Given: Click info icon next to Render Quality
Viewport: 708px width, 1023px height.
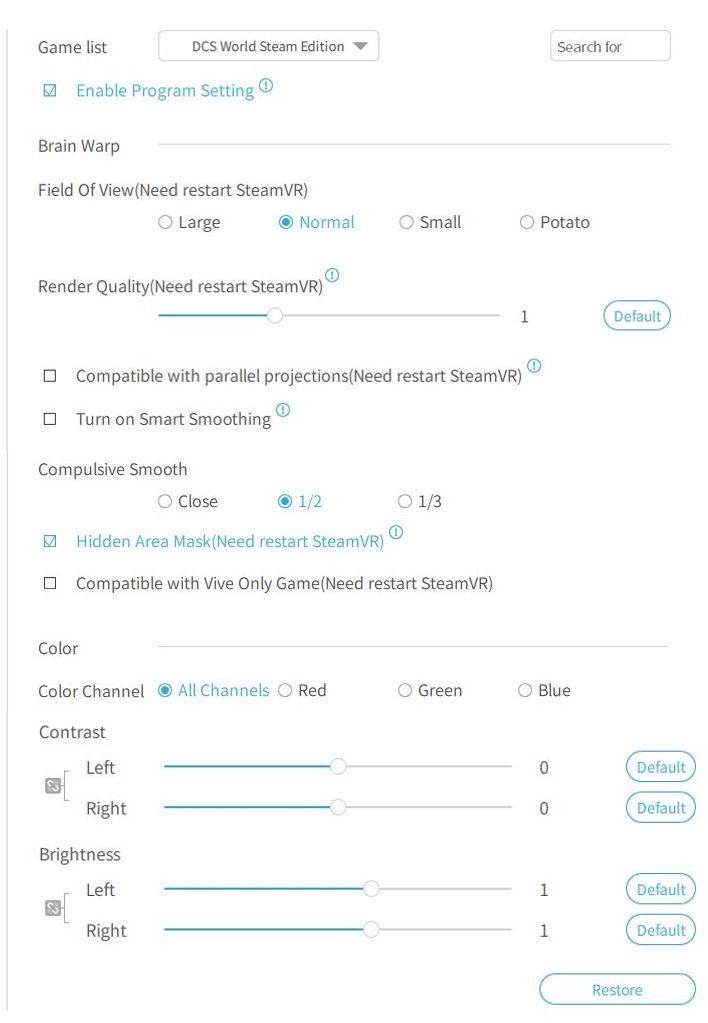Looking at the screenshot, I should point(332,275).
